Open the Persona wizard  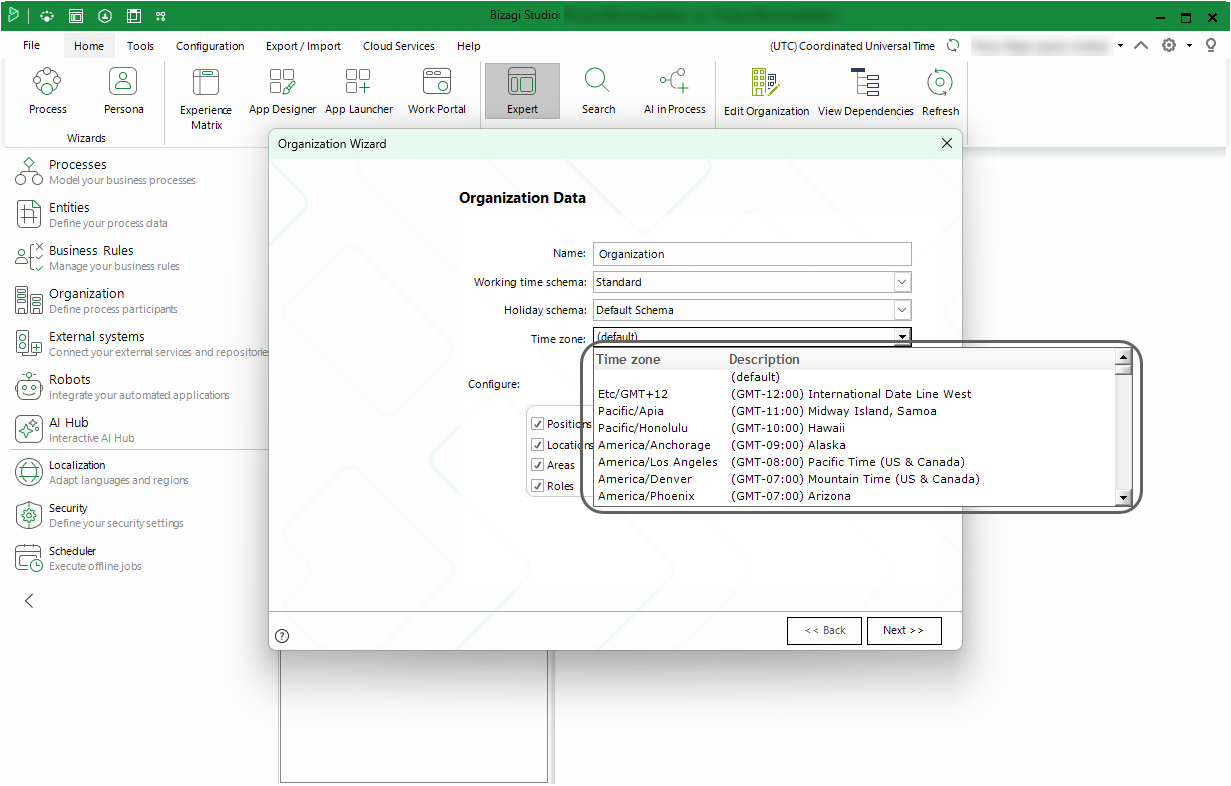(x=123, y=91)
